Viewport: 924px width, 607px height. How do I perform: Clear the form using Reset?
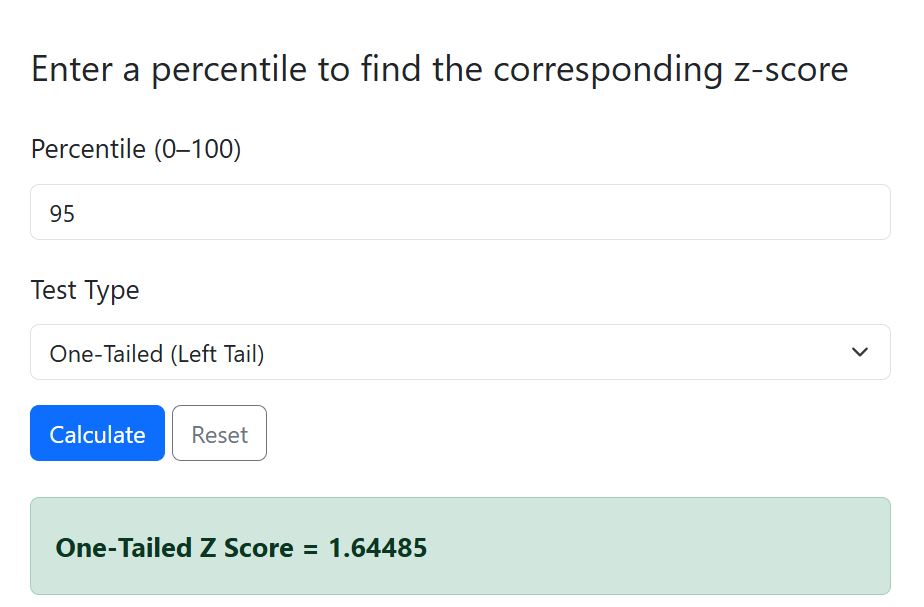[219, 433]
